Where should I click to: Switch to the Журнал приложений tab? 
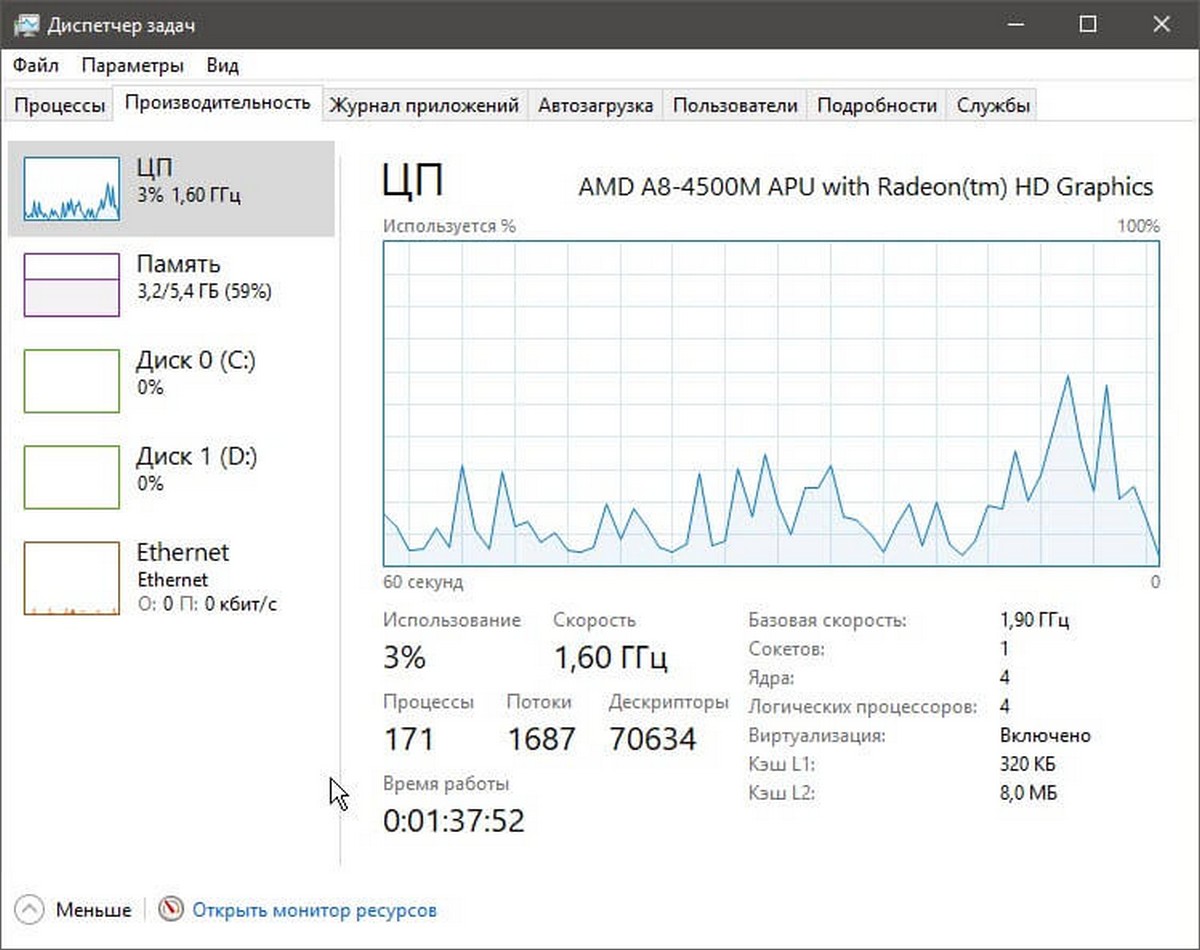tap(425, 105)
